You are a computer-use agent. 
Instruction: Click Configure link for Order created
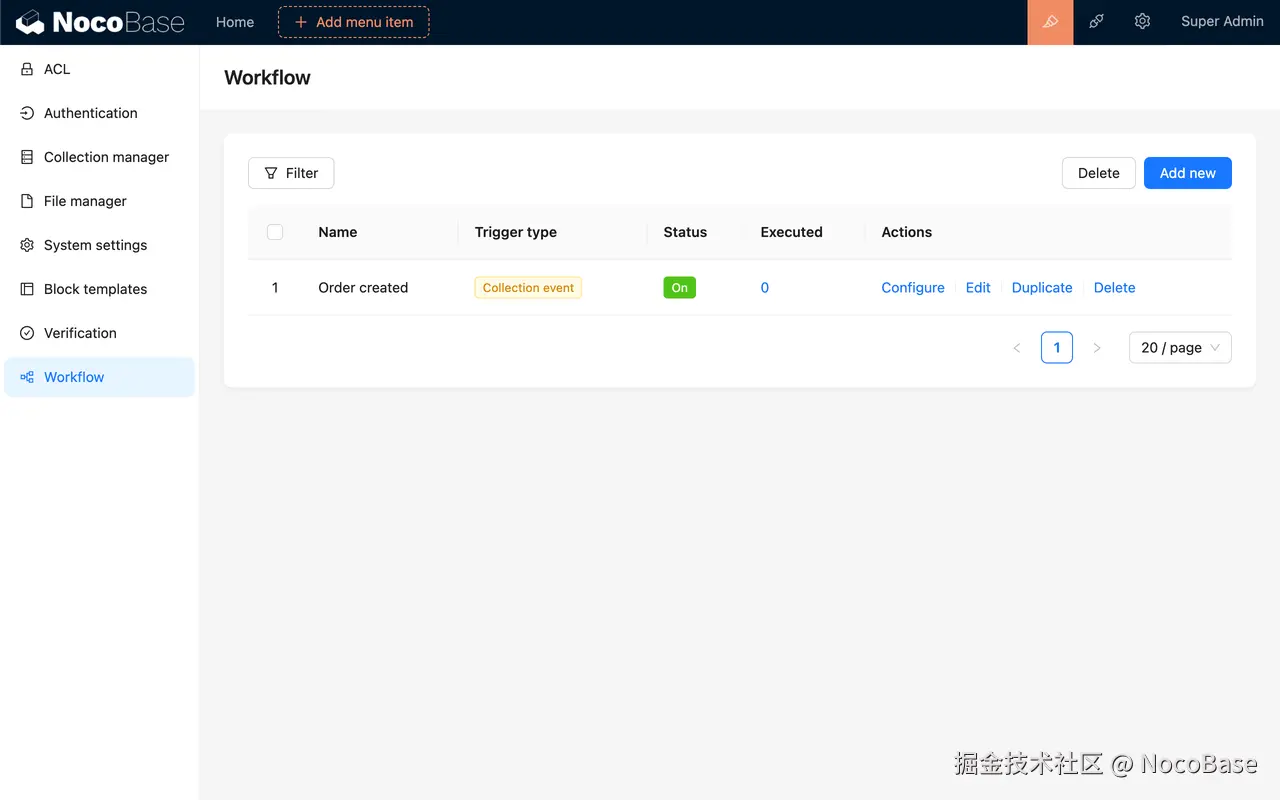913,288
